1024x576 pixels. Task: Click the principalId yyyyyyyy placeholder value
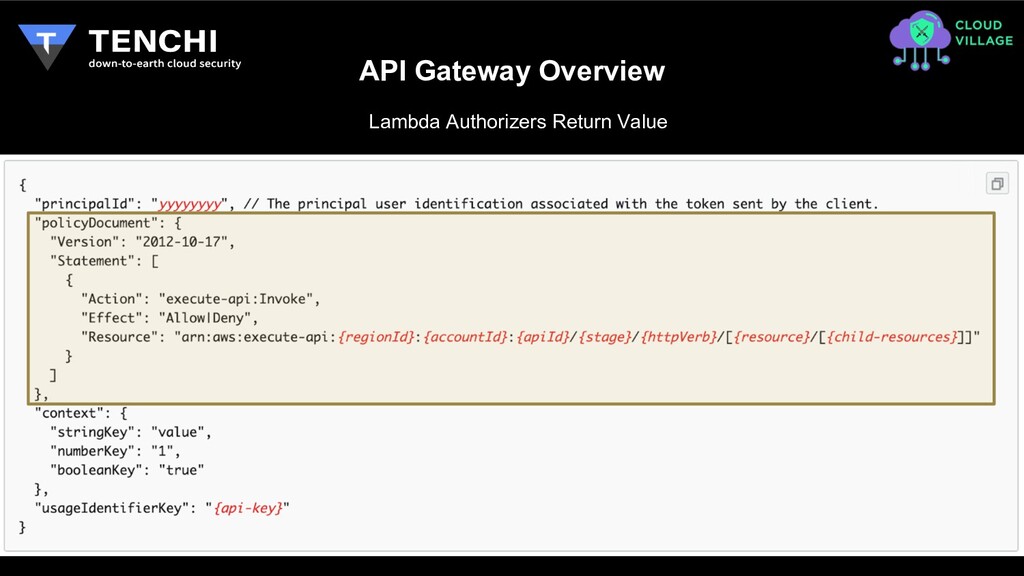(190, 204)
